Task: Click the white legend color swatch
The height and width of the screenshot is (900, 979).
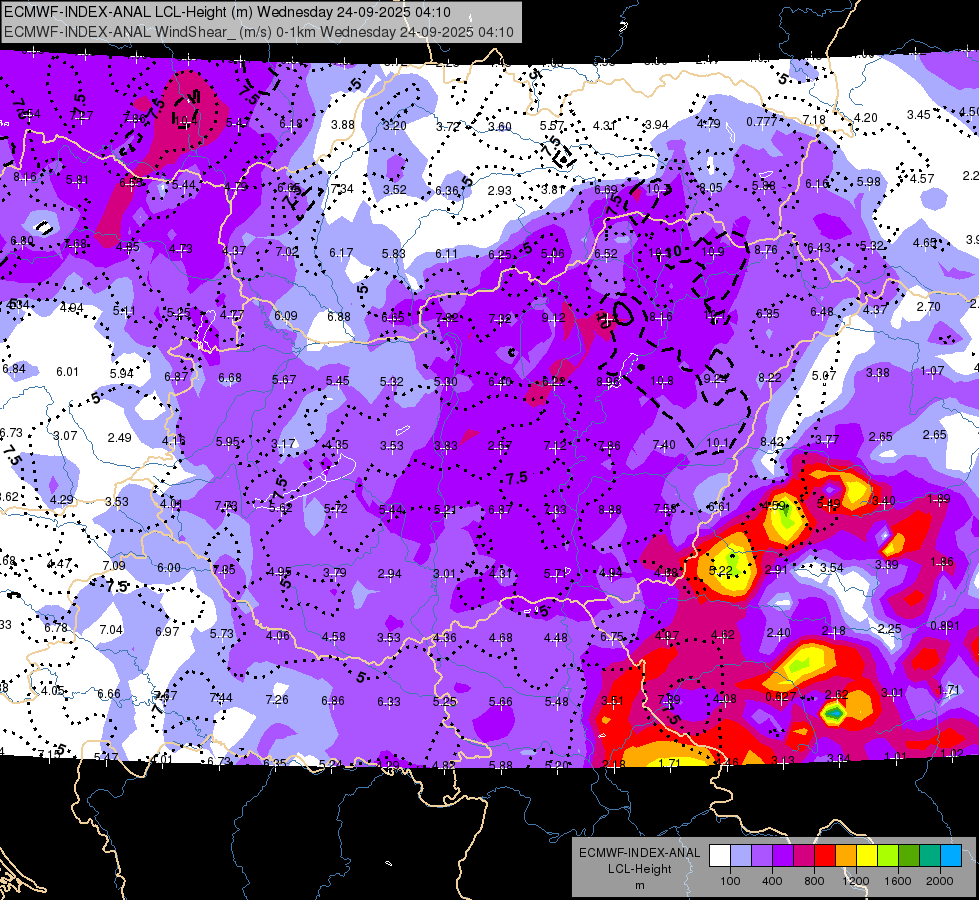Action: pos(720,856)
